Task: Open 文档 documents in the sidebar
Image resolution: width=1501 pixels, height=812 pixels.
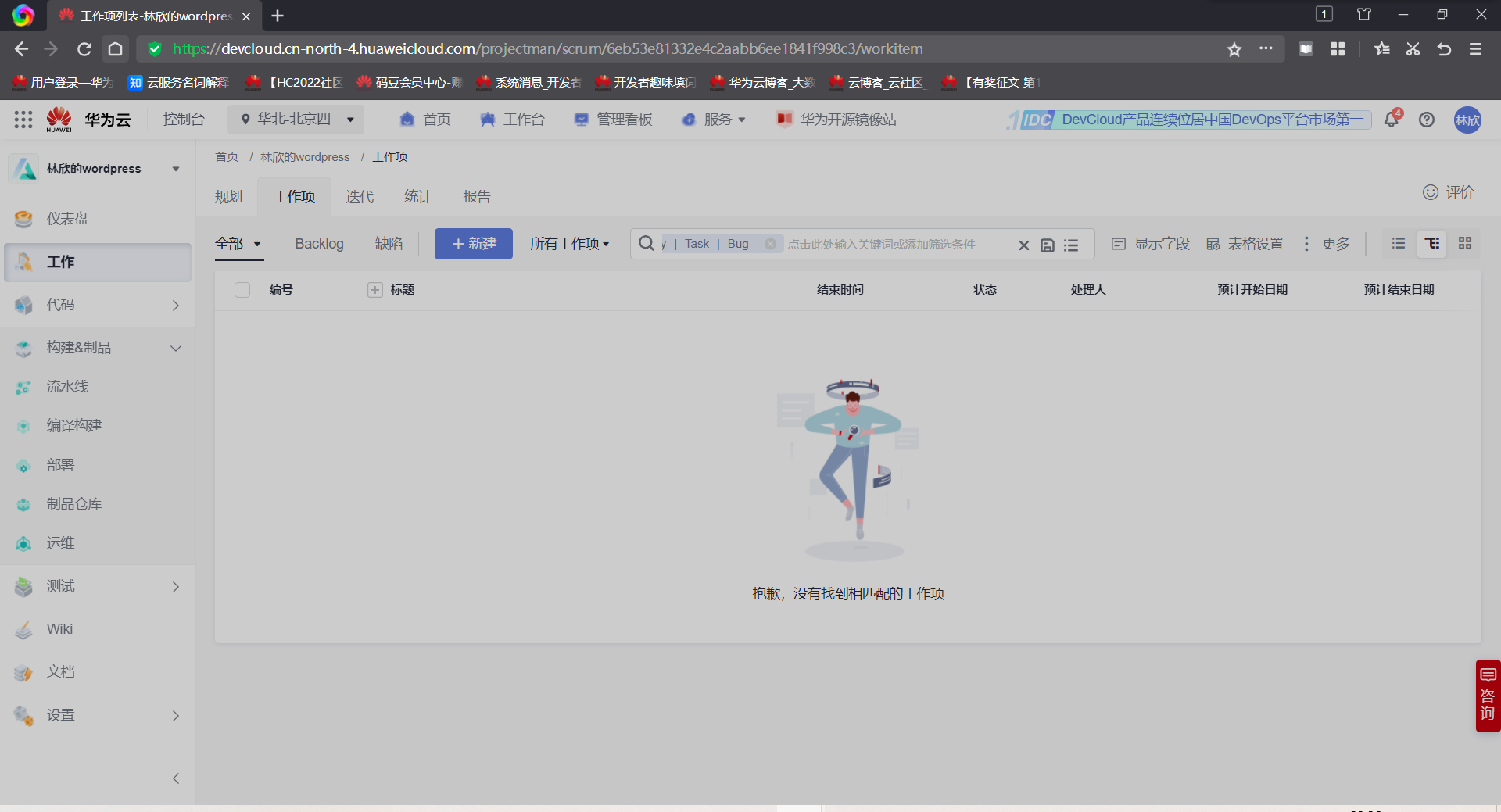Action: (98, 672)
